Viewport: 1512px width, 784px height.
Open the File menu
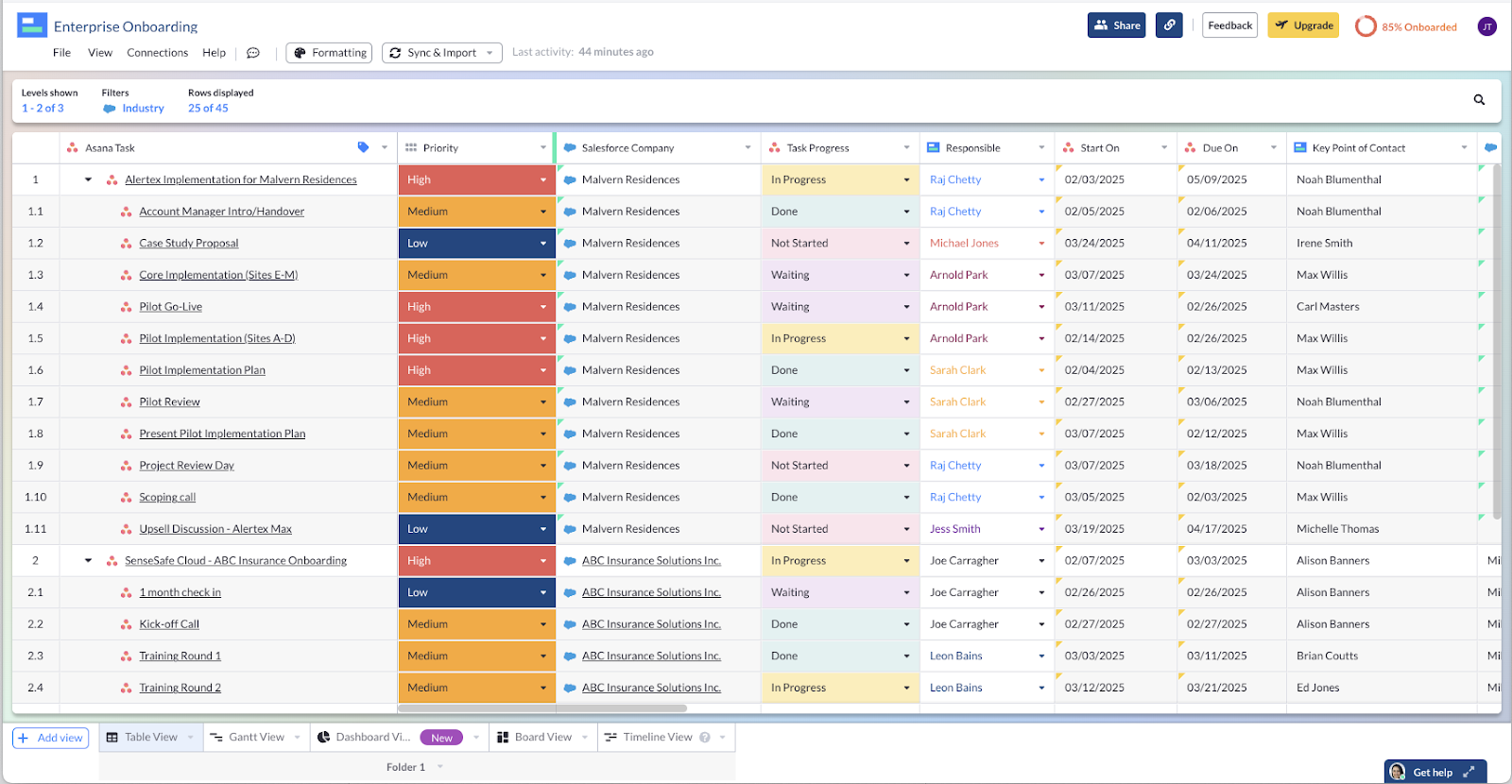click(61, 53)
